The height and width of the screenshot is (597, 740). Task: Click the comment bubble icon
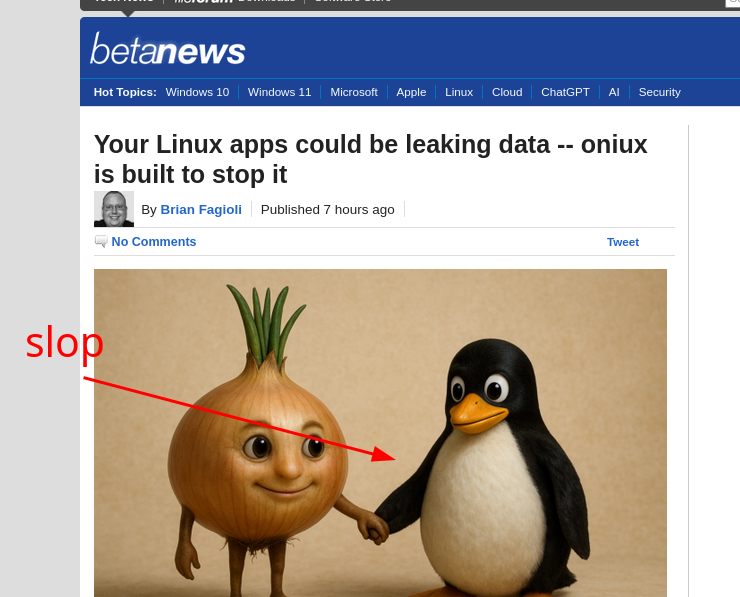[x=101, y=242]
